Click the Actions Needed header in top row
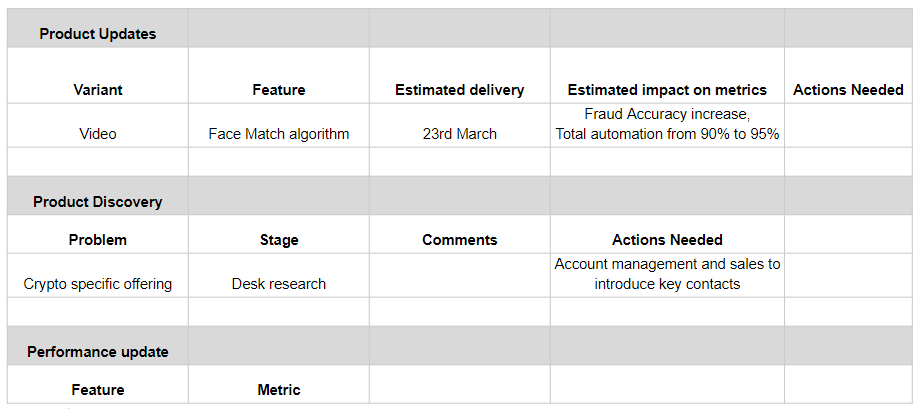Viewport: 922px width, 409px height. pyautogui.click(x=848, y=90)
